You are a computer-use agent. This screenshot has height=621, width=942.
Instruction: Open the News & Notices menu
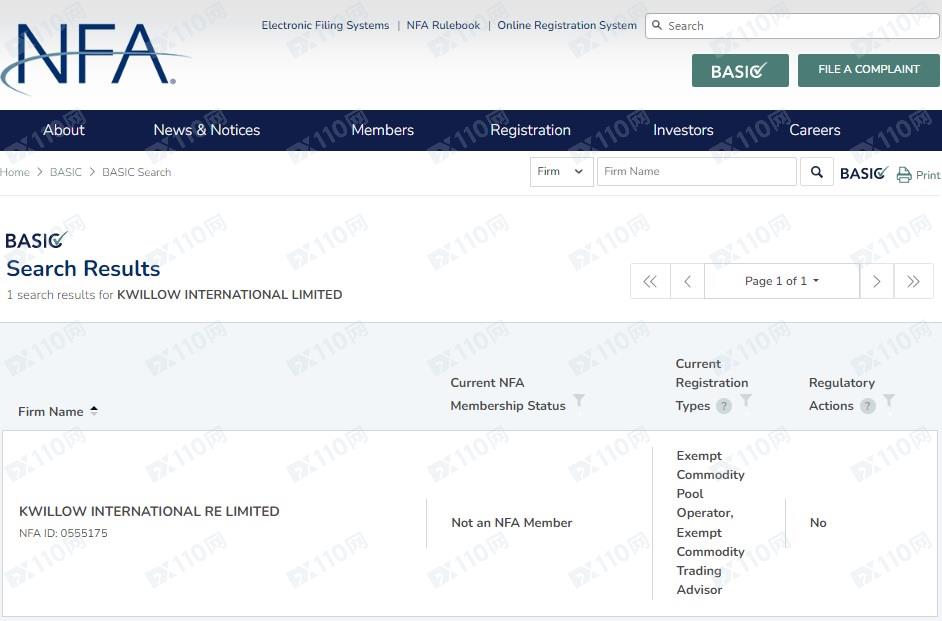pyautogui.click(x=206, y=130)
